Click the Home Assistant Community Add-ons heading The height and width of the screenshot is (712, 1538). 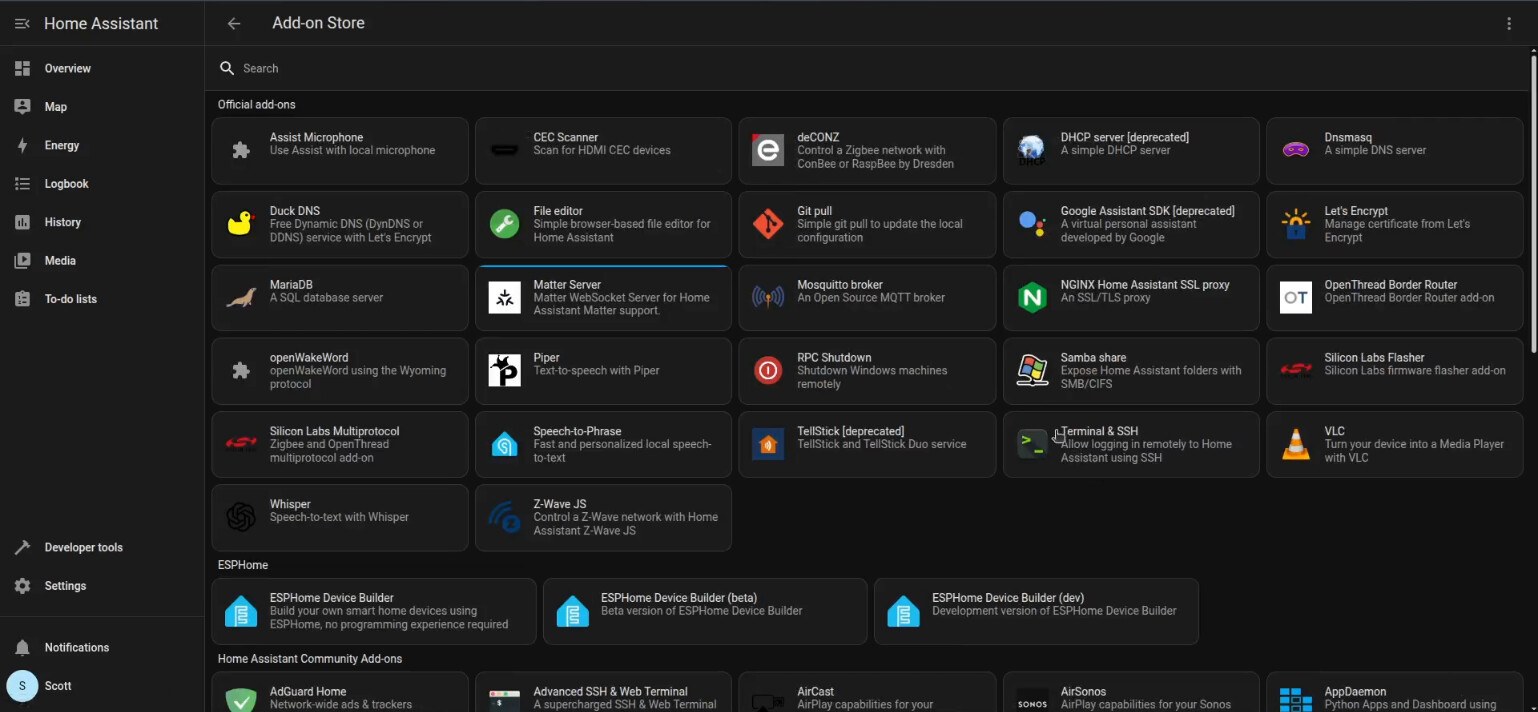[310, 659]
